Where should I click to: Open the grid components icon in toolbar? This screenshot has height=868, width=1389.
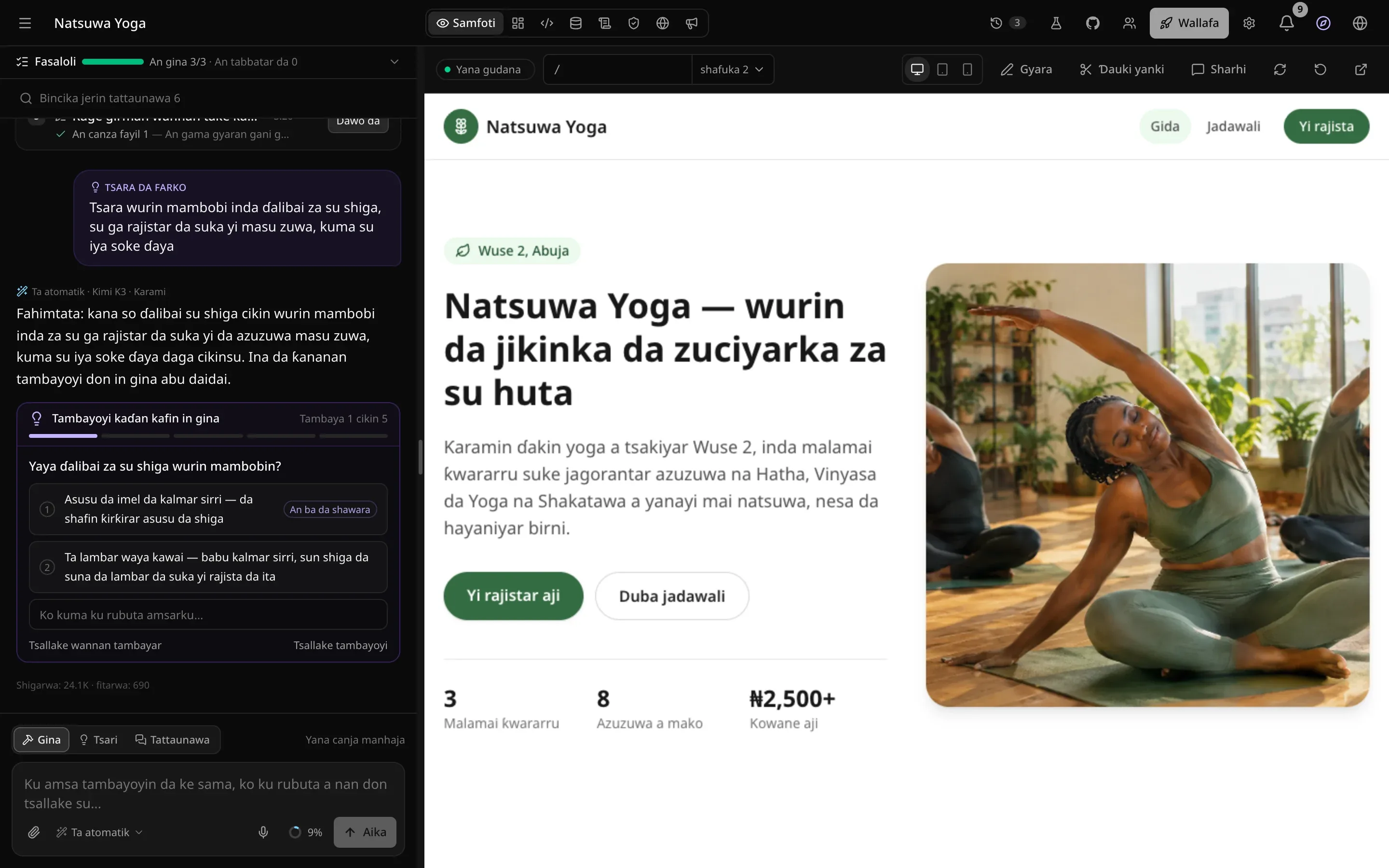(517, 23)
